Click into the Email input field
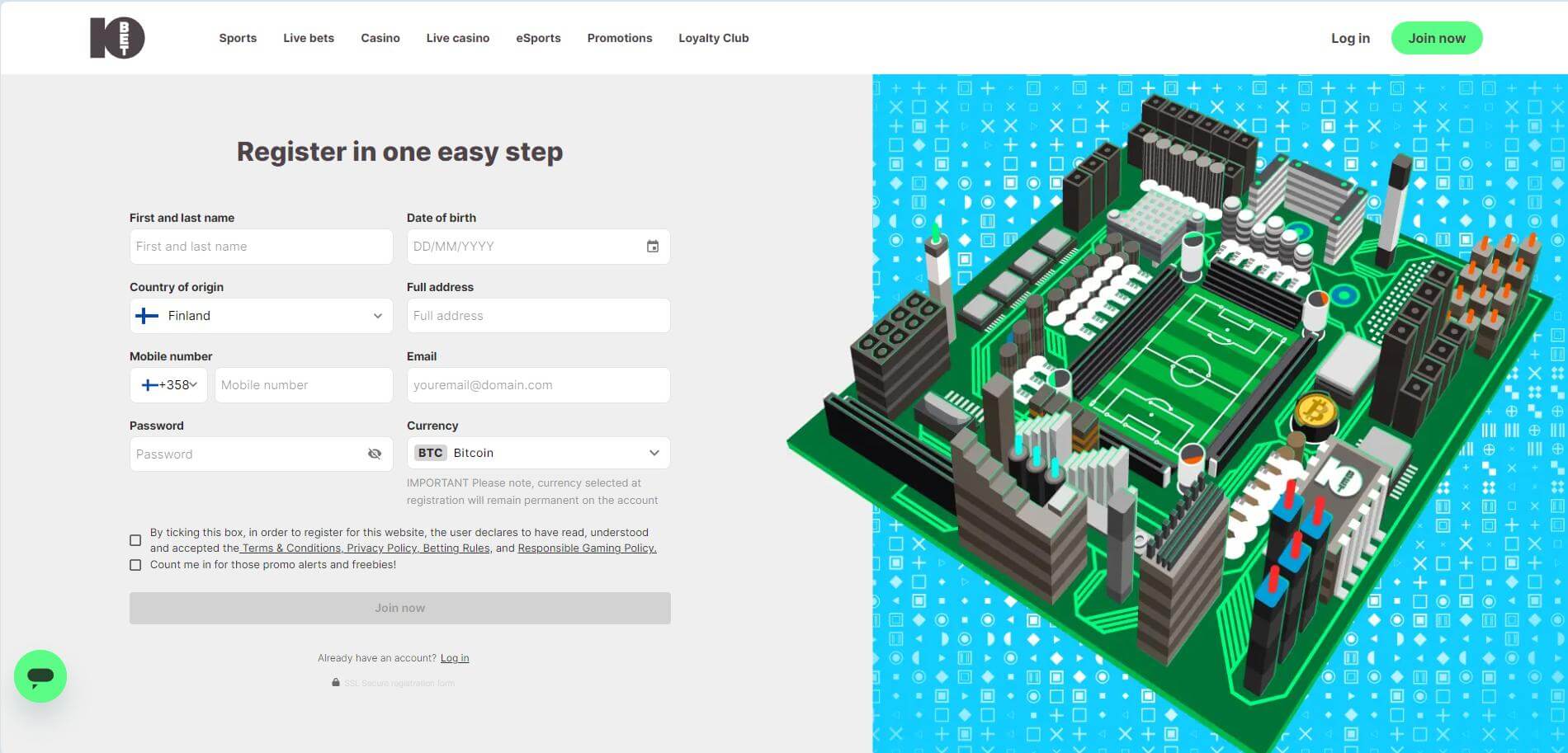1568x753 pixels. point(538,385)
